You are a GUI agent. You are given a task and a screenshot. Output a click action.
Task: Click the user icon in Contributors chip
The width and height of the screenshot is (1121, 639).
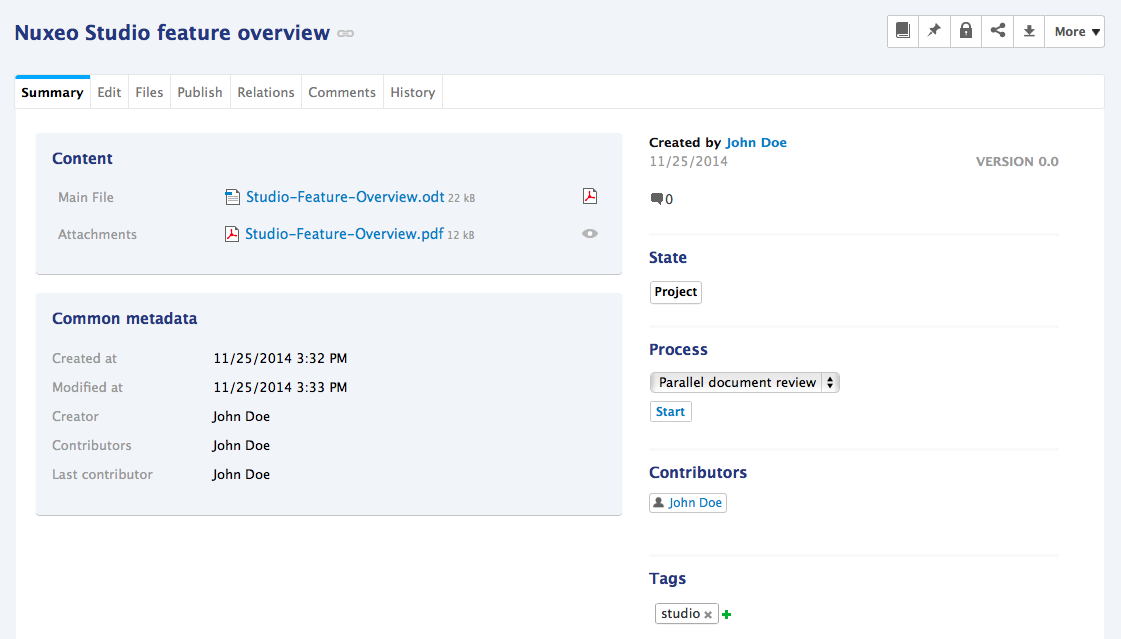[658, 502]
